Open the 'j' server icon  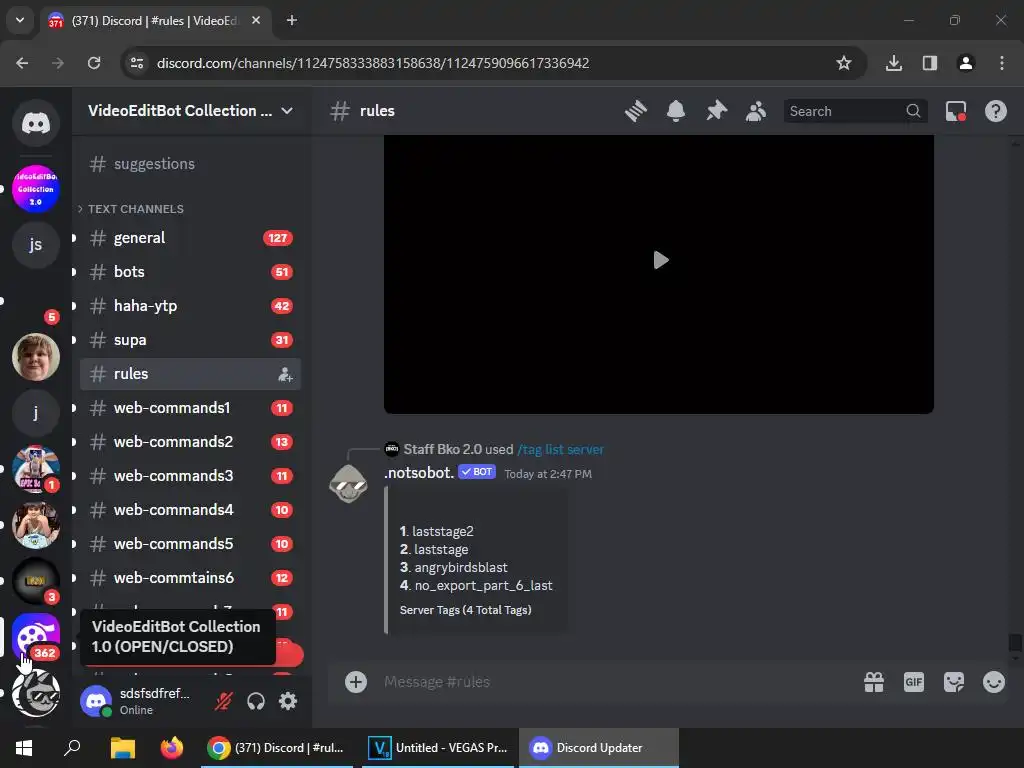pyautogui.click(x=36, y=412)
